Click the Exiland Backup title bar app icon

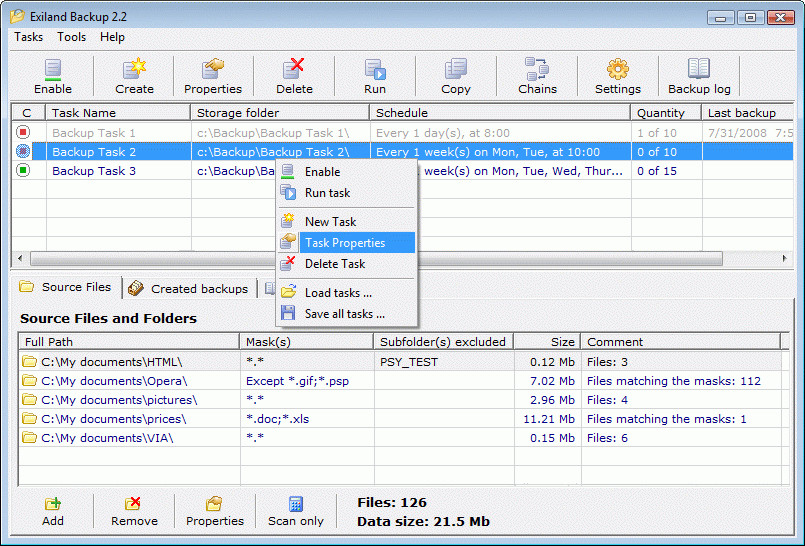pyautogui.click(x=17, y=16)
